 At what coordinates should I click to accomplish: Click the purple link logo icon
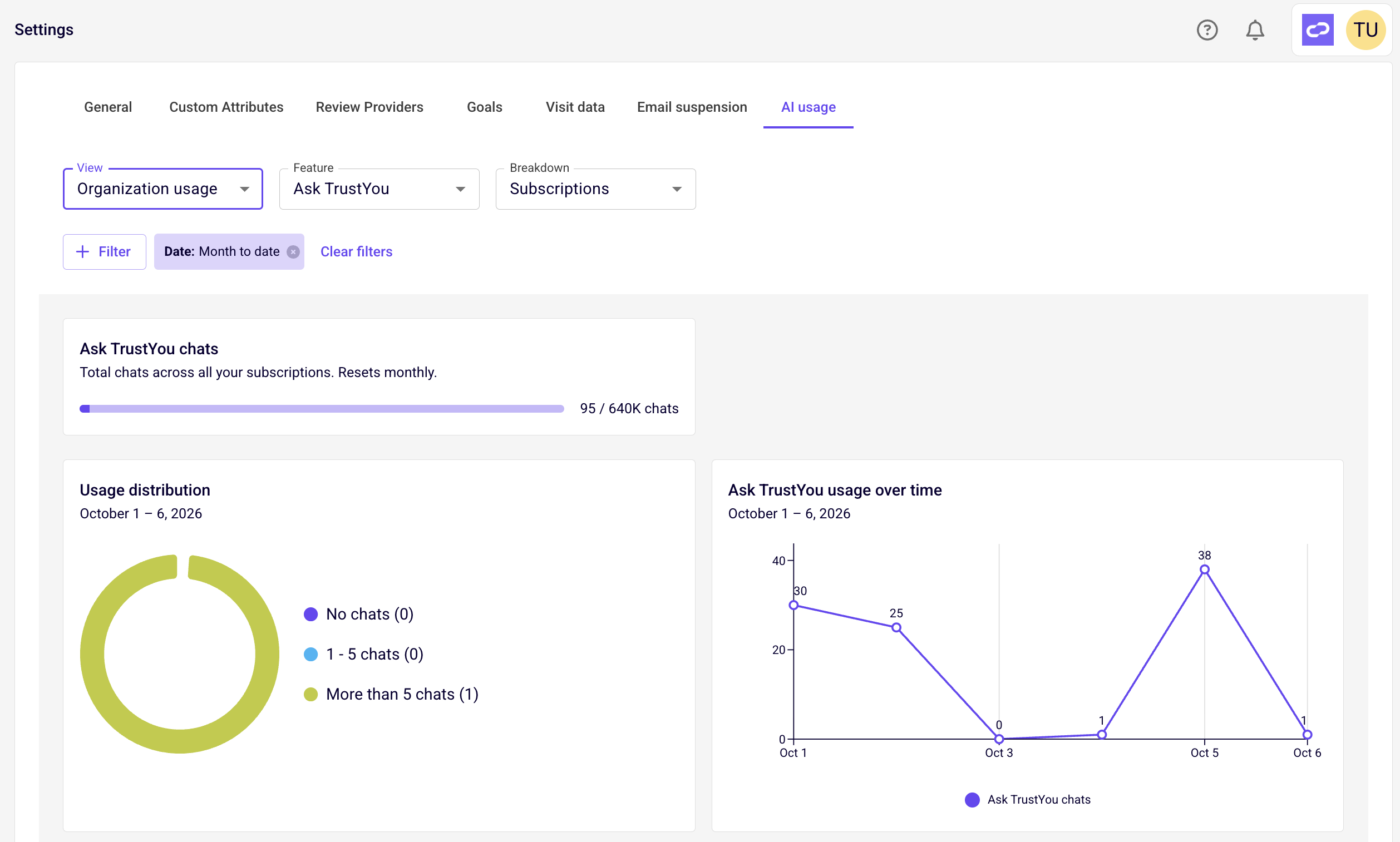pos(1317,29)
